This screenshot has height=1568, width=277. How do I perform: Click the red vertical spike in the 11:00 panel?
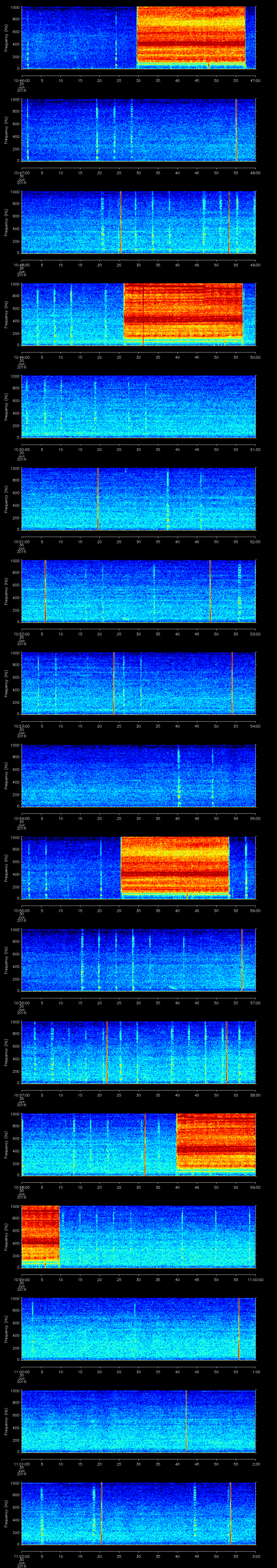point(239,1329)
